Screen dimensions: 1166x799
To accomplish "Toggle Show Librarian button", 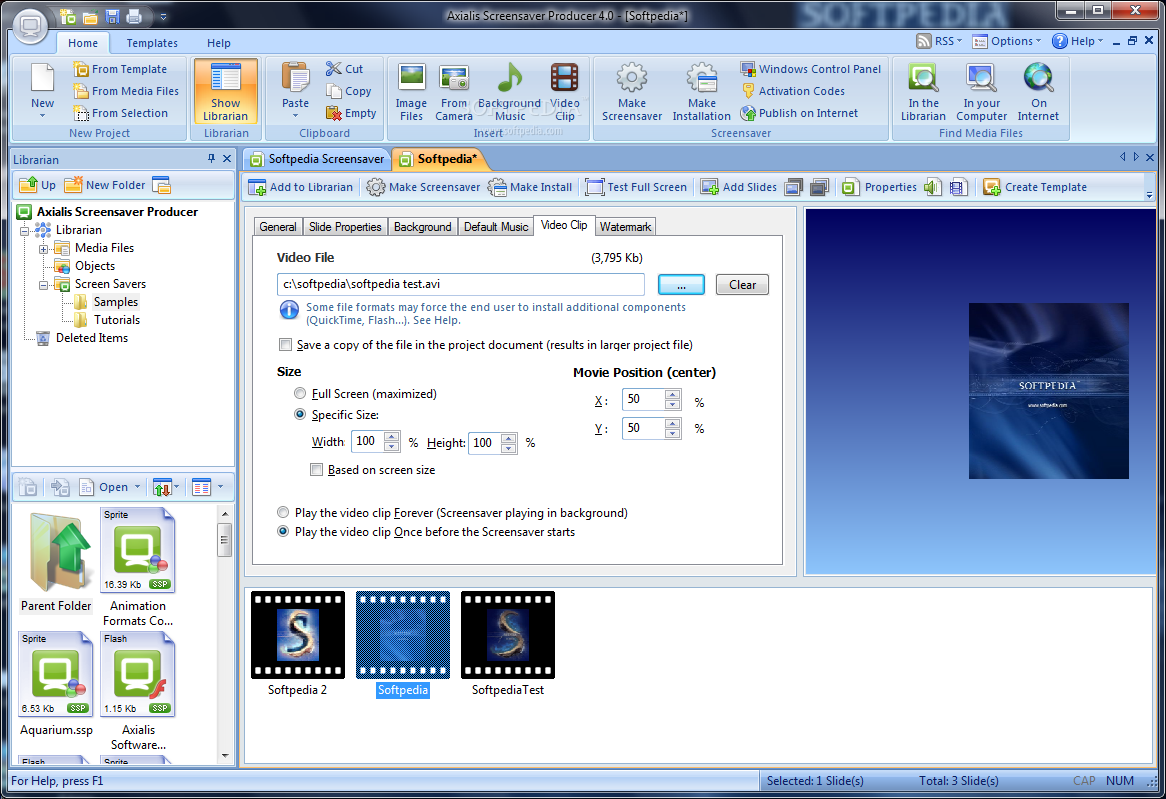I will coord(225,92).
